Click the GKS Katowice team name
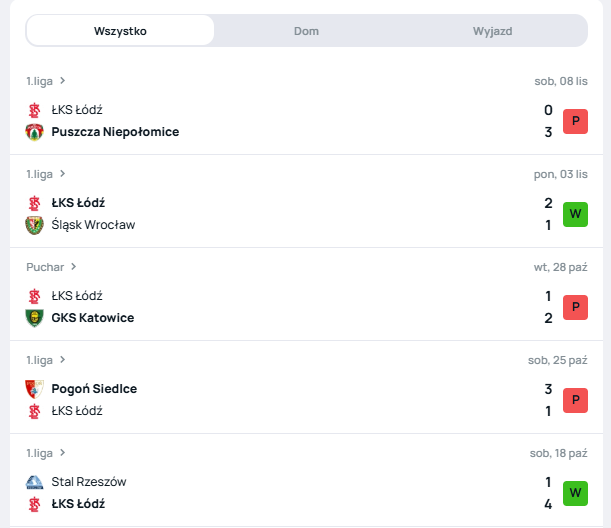The image size is (611, 528). (92, 318)
